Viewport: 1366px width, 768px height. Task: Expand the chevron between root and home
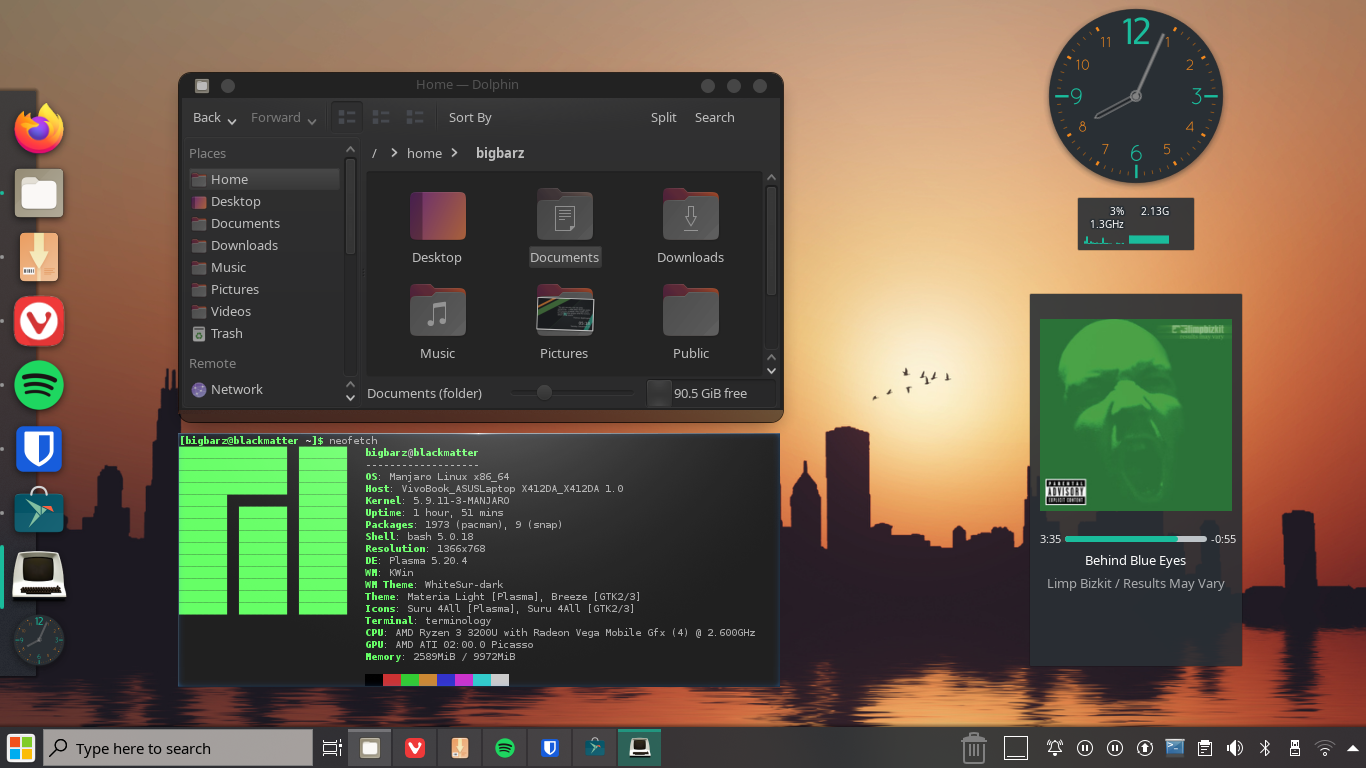click(394, 153)
